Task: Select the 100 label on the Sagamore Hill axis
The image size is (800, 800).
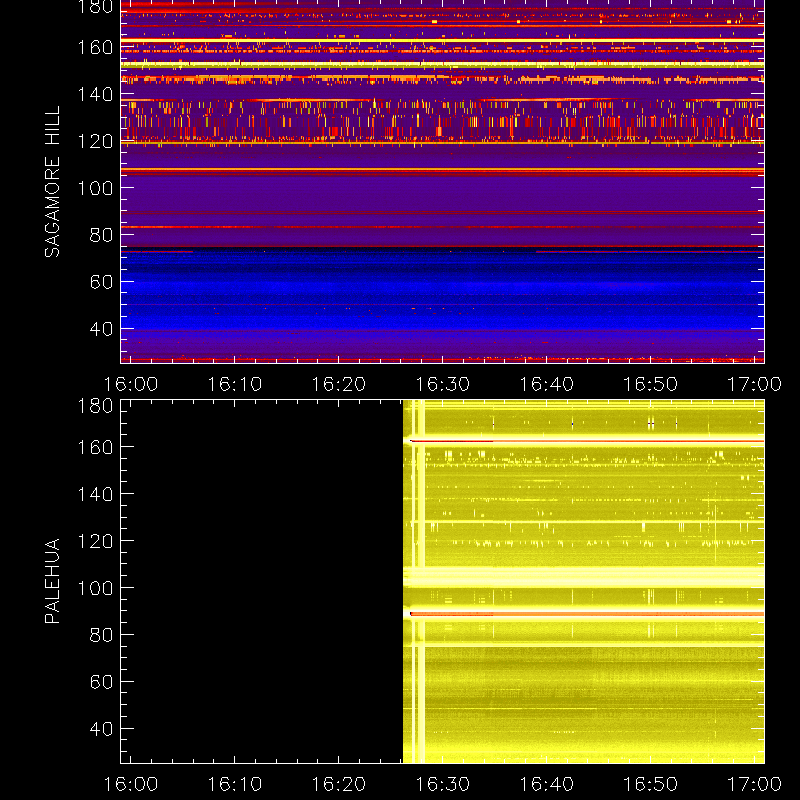Action: [95, 188]
